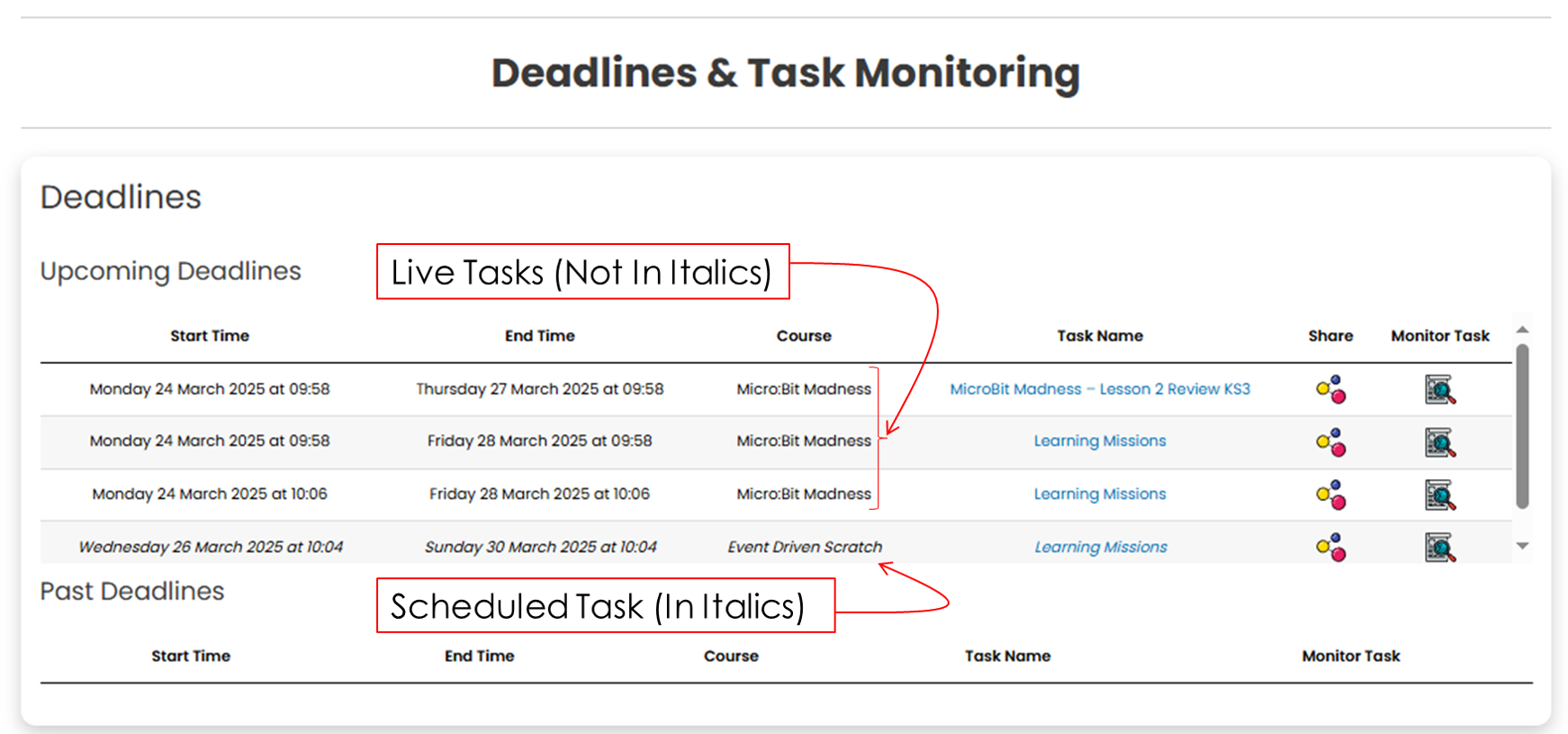Click the 'Upcoming Deadlines' section heading

pos(171,271)
